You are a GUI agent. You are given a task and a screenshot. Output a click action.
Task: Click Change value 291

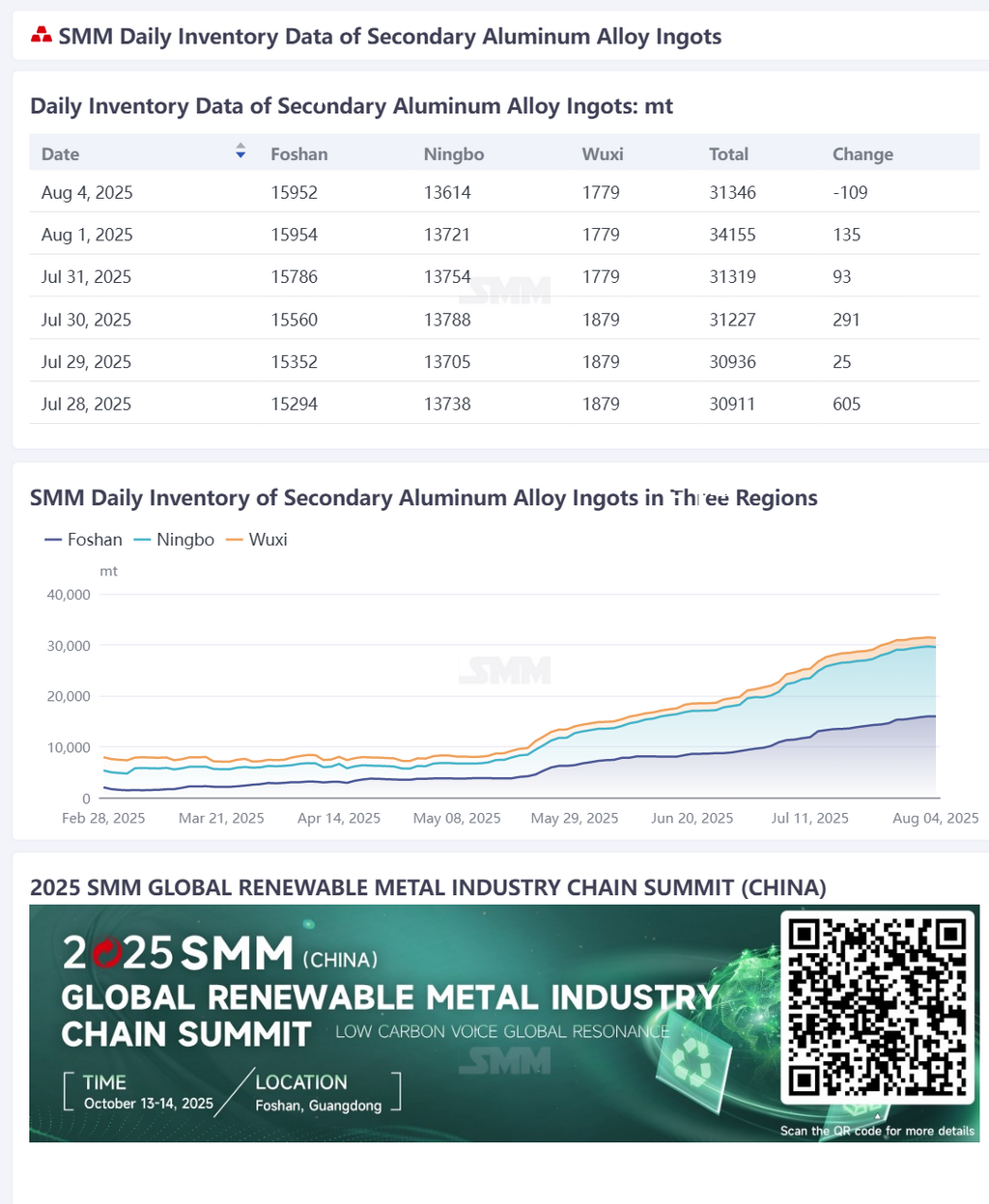[847, 320]
